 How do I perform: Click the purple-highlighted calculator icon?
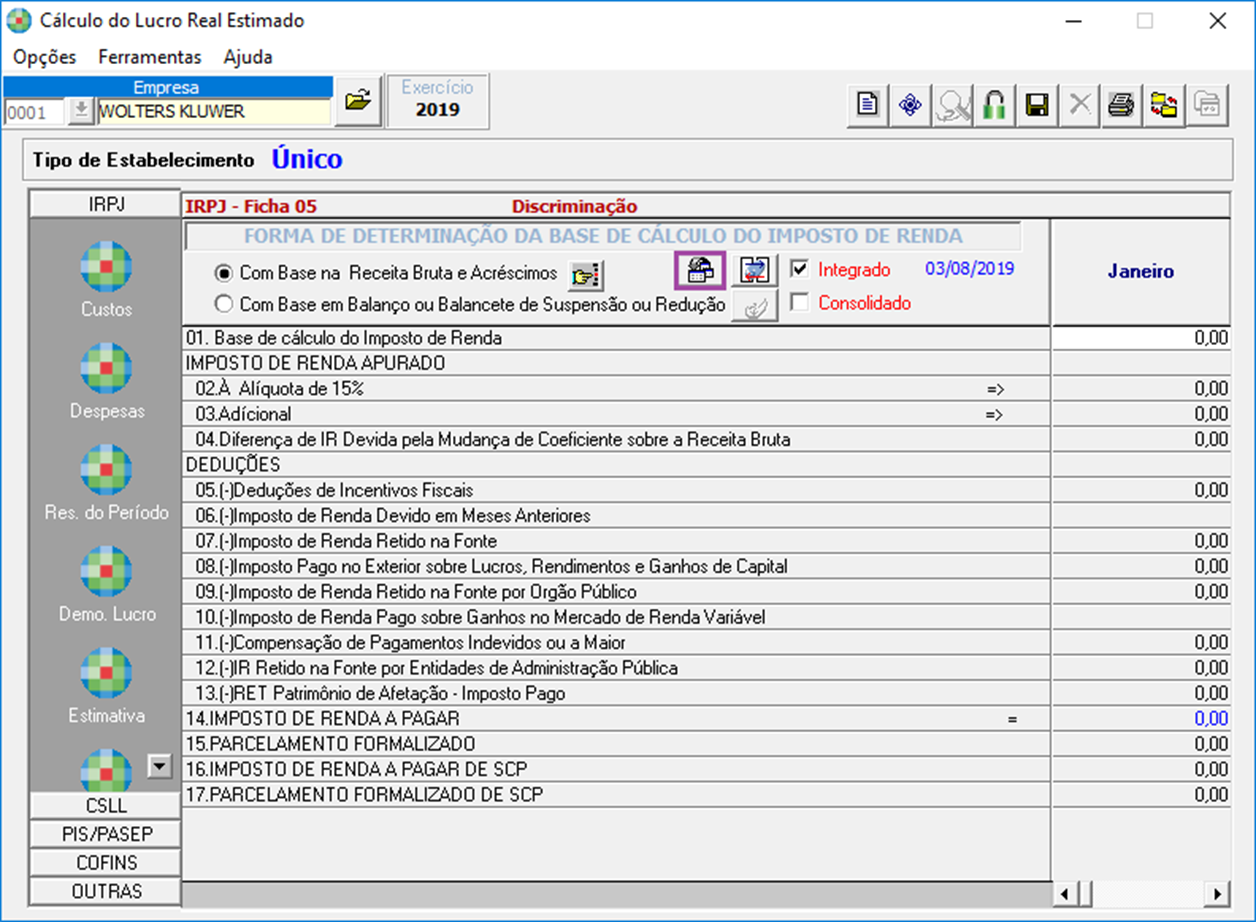pos(701,270)
